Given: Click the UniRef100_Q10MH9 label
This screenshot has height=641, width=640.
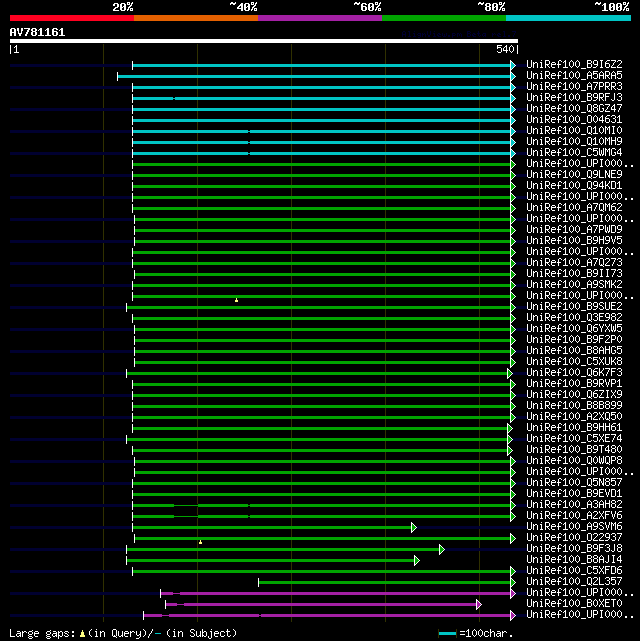Looking at the screenshot, I should tap(574, 141).
